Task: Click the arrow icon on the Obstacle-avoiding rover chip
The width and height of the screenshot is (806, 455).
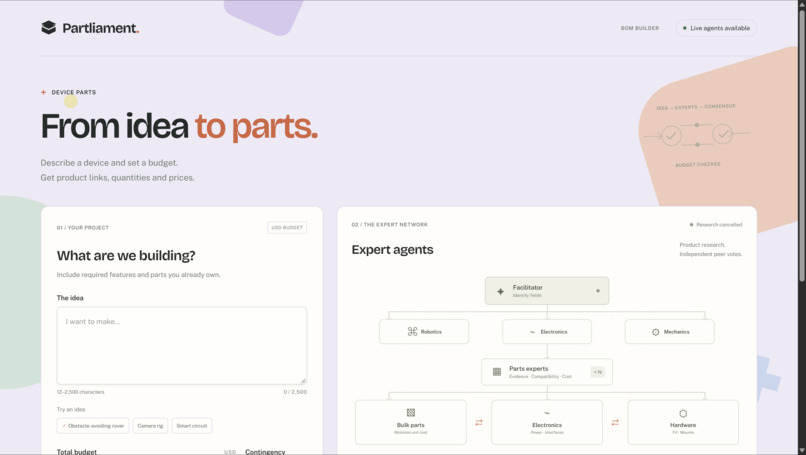Action: point(64,426)
